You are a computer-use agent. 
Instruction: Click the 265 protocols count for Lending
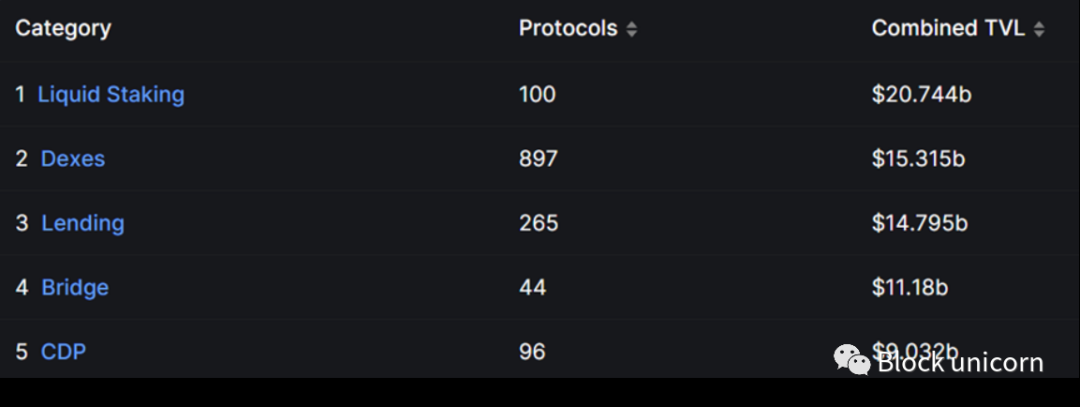[539, 223]
